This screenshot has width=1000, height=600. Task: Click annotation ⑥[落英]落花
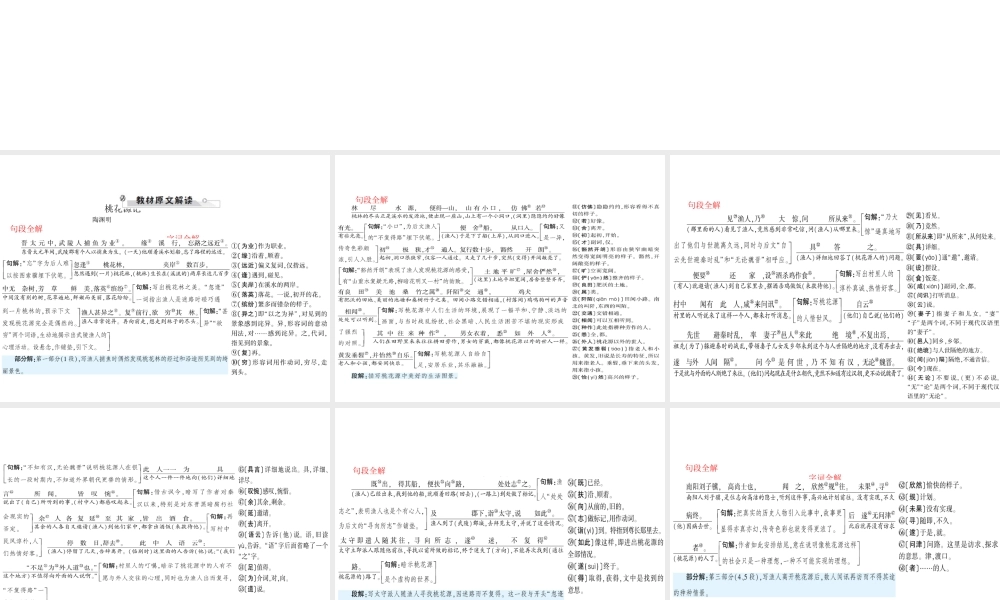pyautogui.click(x=275, y=295)
